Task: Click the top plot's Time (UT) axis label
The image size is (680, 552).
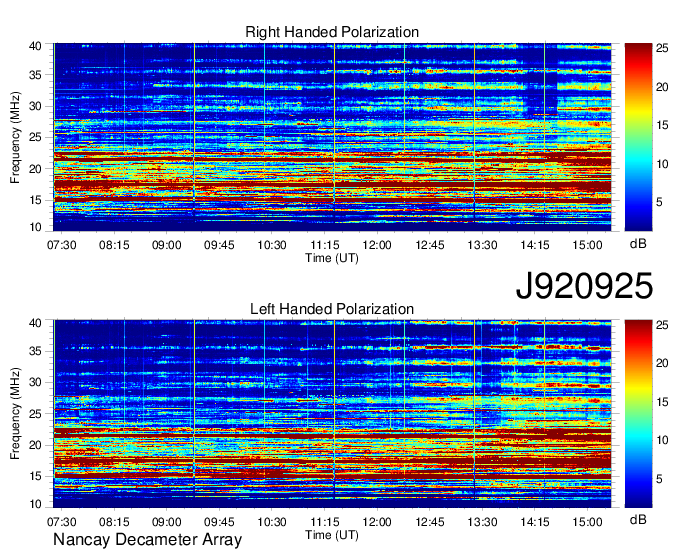Action: coord(332,258)
